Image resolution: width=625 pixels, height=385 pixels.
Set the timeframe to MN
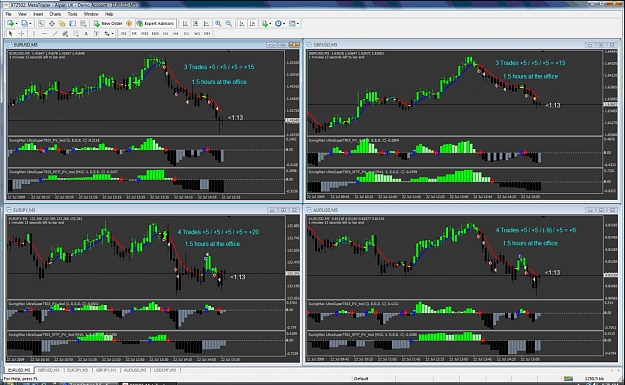tap(207, 33)
